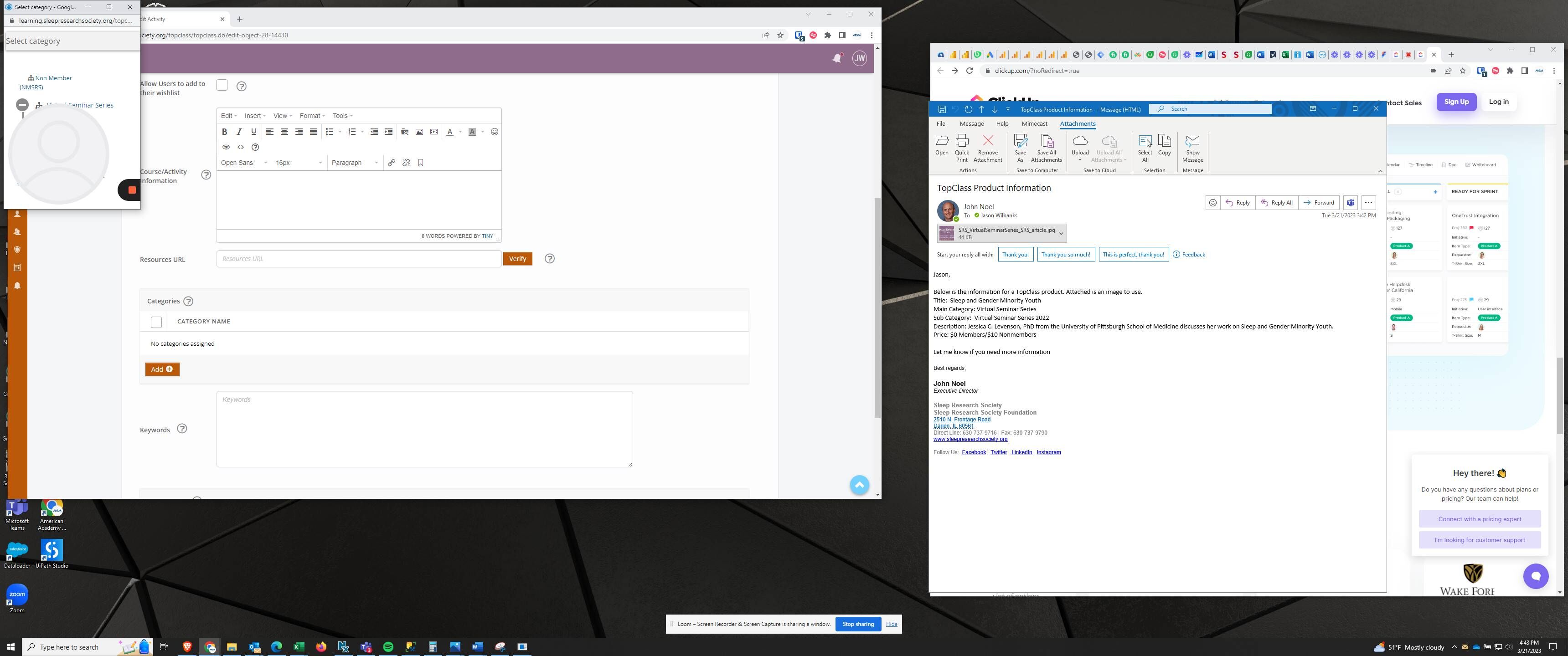Check Allow Users to add to wishlist
The height and width of the screenshot is (656, 1568).
pyautogui.click(x=222, y=85)
